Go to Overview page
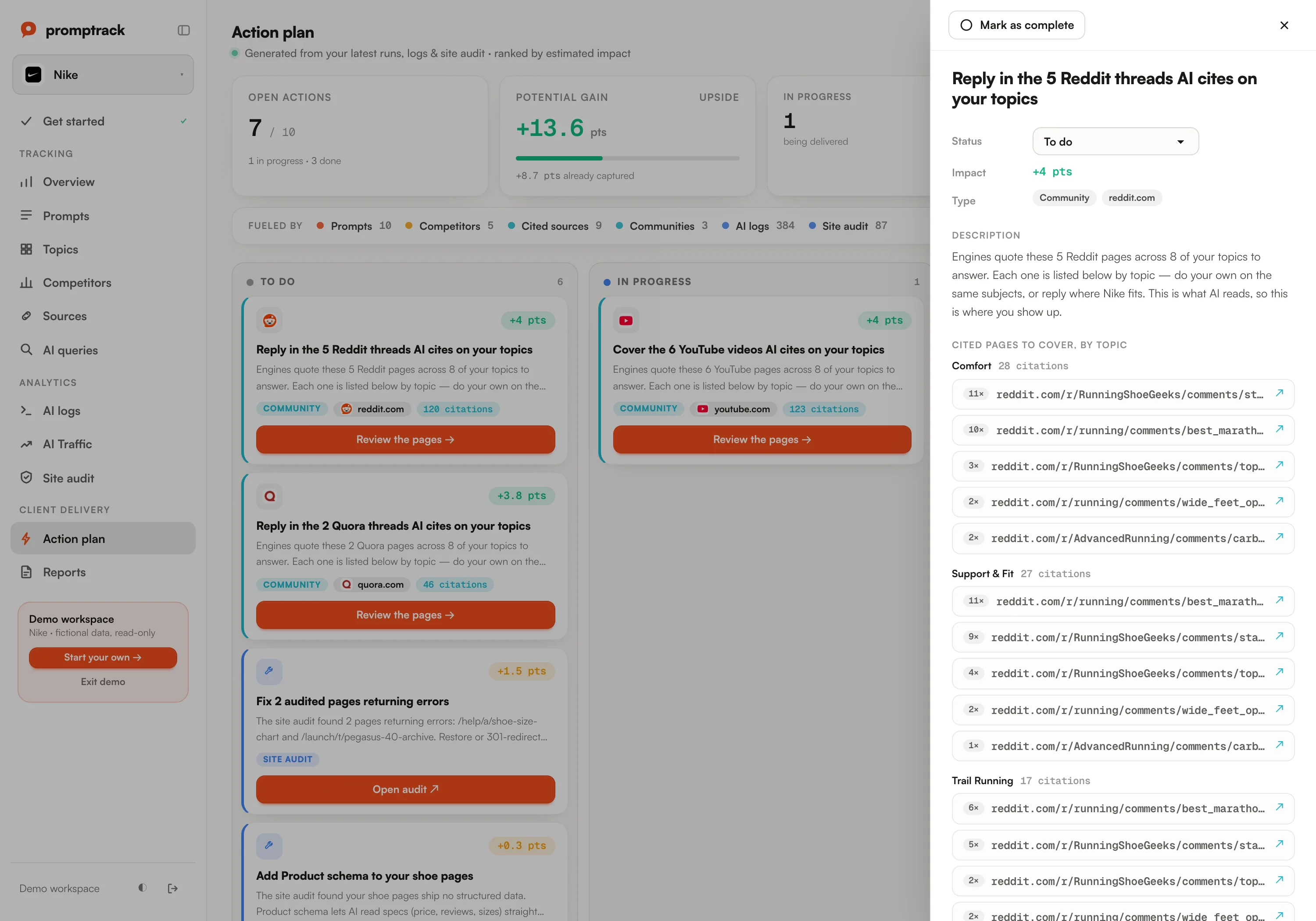This screenshot has height=921, width=1316. 103,182
